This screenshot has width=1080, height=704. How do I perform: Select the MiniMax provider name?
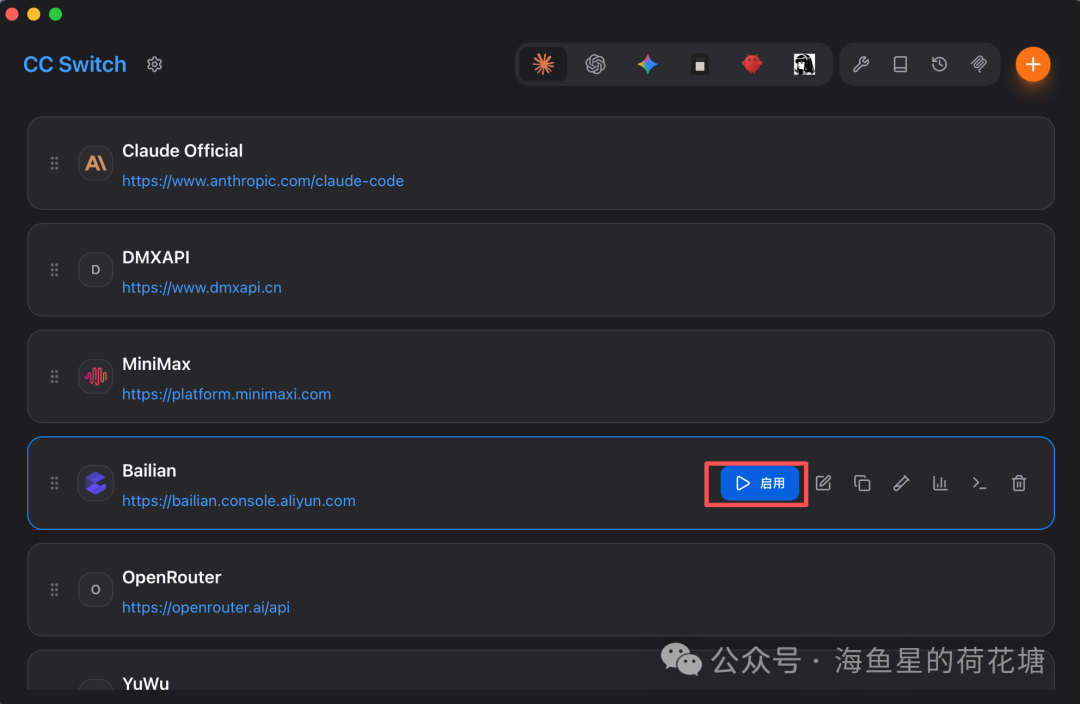coord(156,364)
